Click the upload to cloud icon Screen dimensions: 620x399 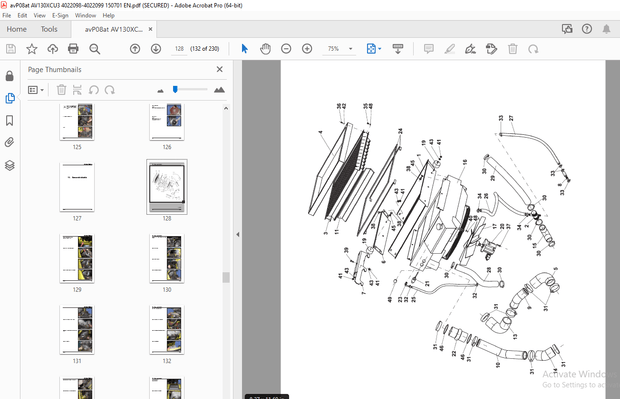tap(53, 49)
